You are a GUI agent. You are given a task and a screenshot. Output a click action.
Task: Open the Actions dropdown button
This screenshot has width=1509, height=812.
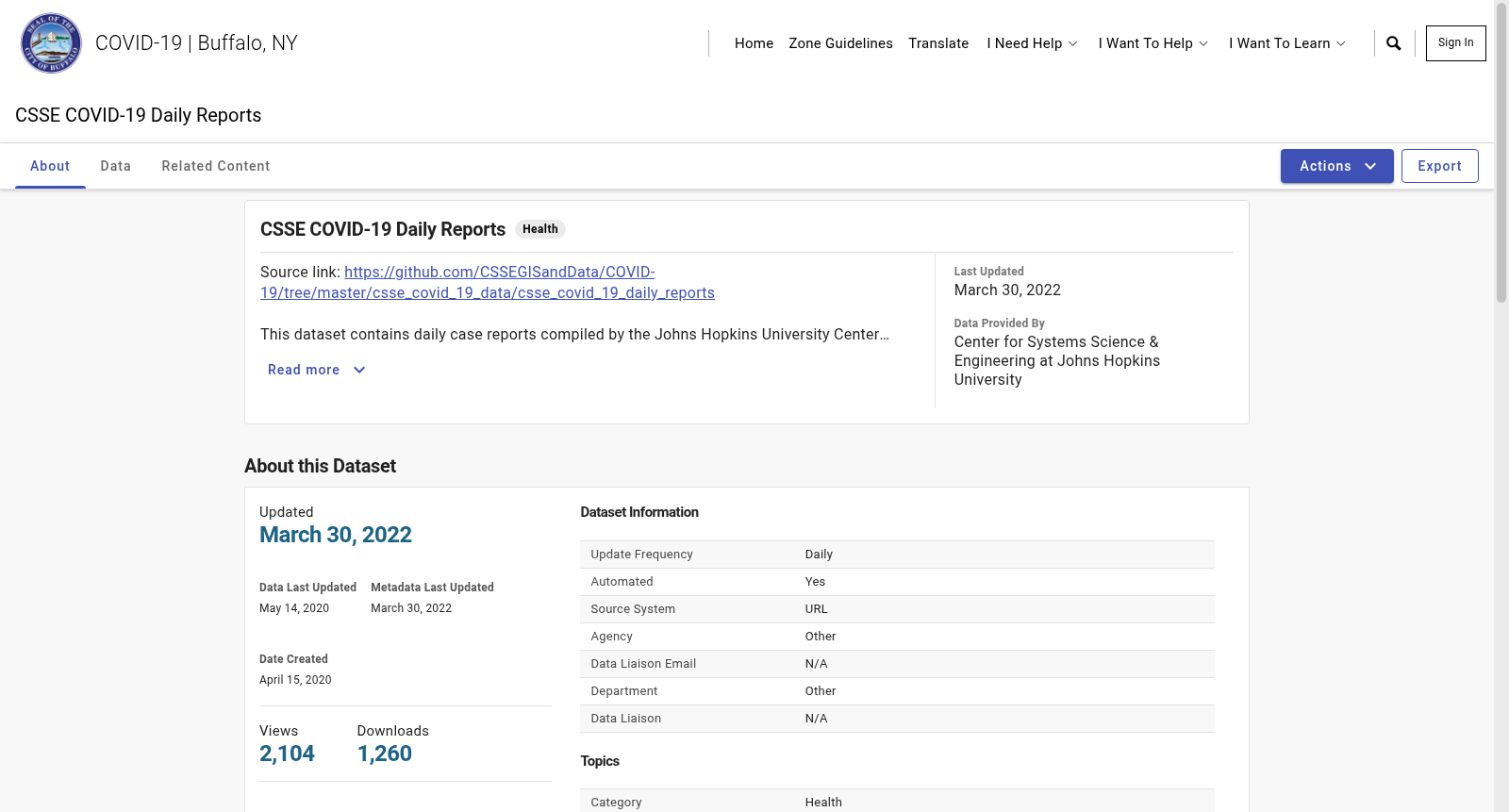coord(1336,166)
